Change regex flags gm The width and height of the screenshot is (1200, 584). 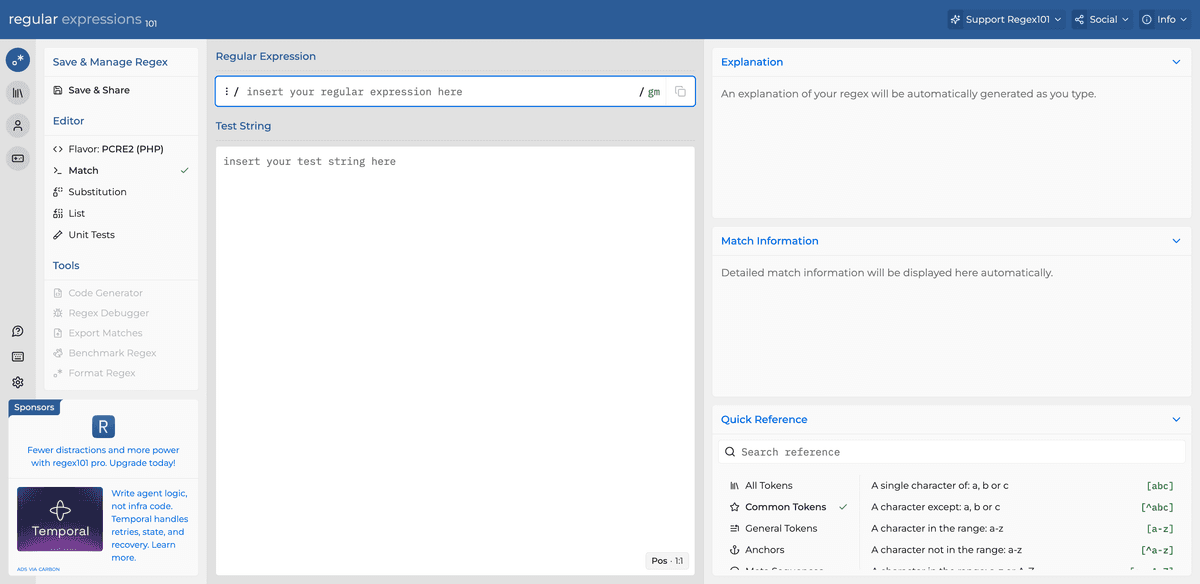(654, 92)
